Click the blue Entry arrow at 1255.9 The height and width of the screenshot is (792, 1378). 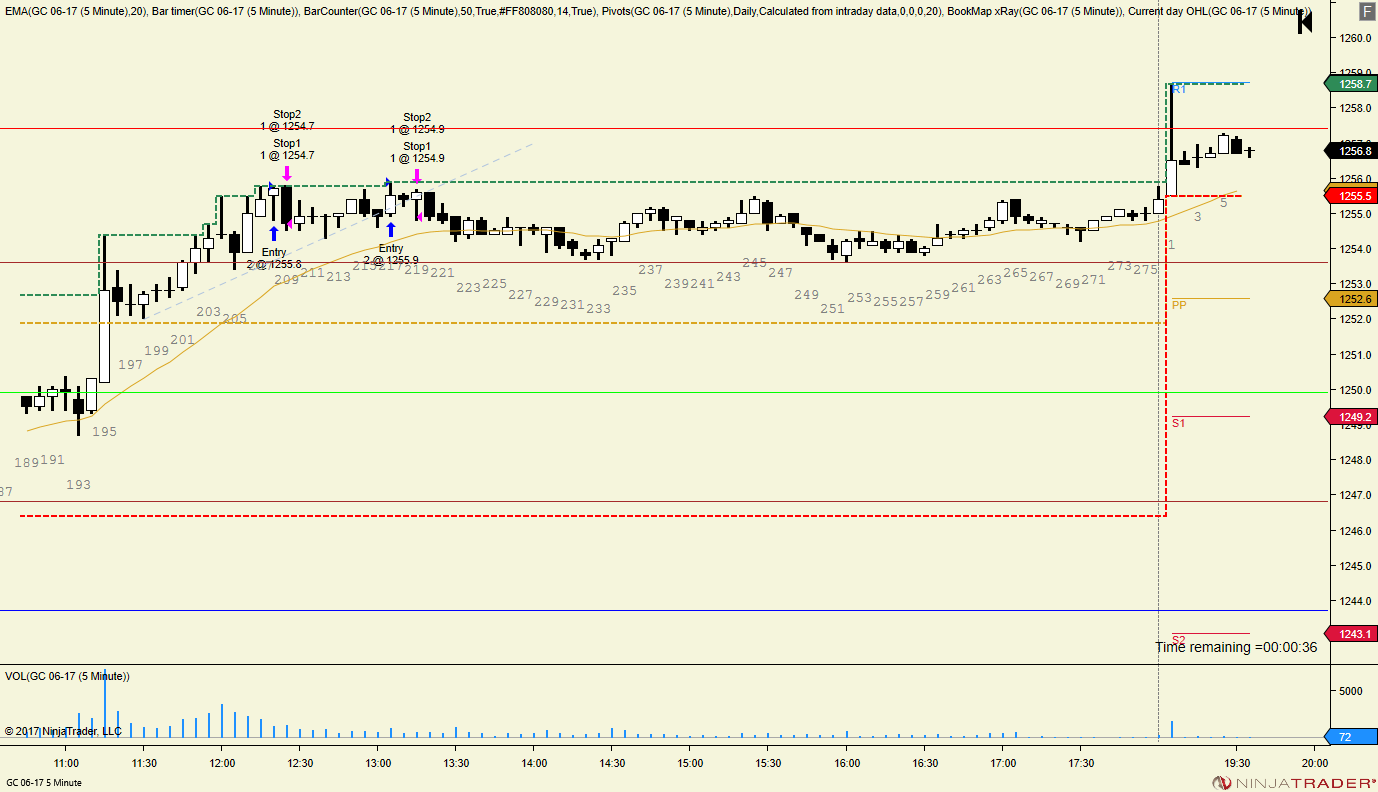coord(391,230)
